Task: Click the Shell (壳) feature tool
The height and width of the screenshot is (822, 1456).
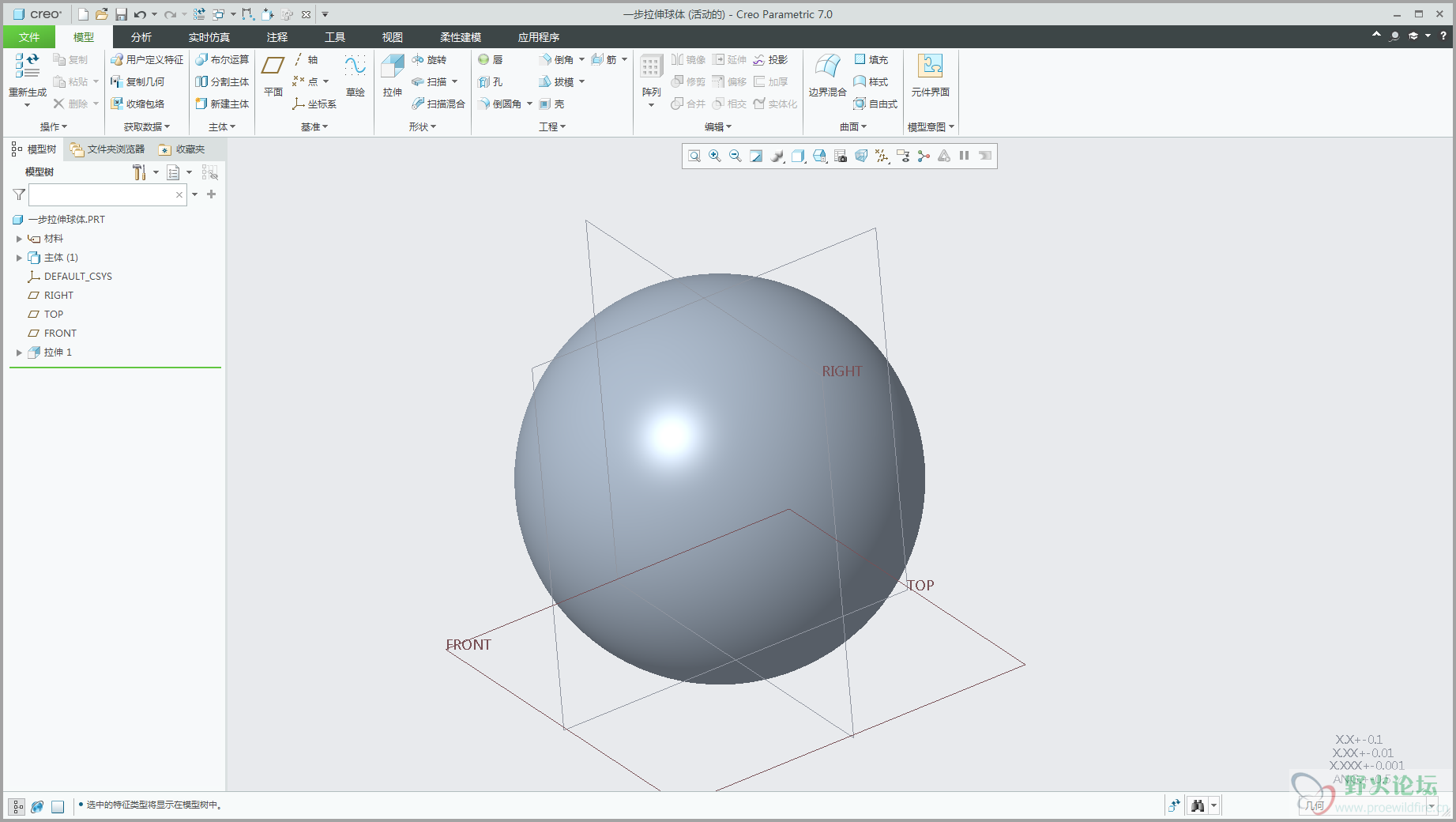Action: (551, 104)
